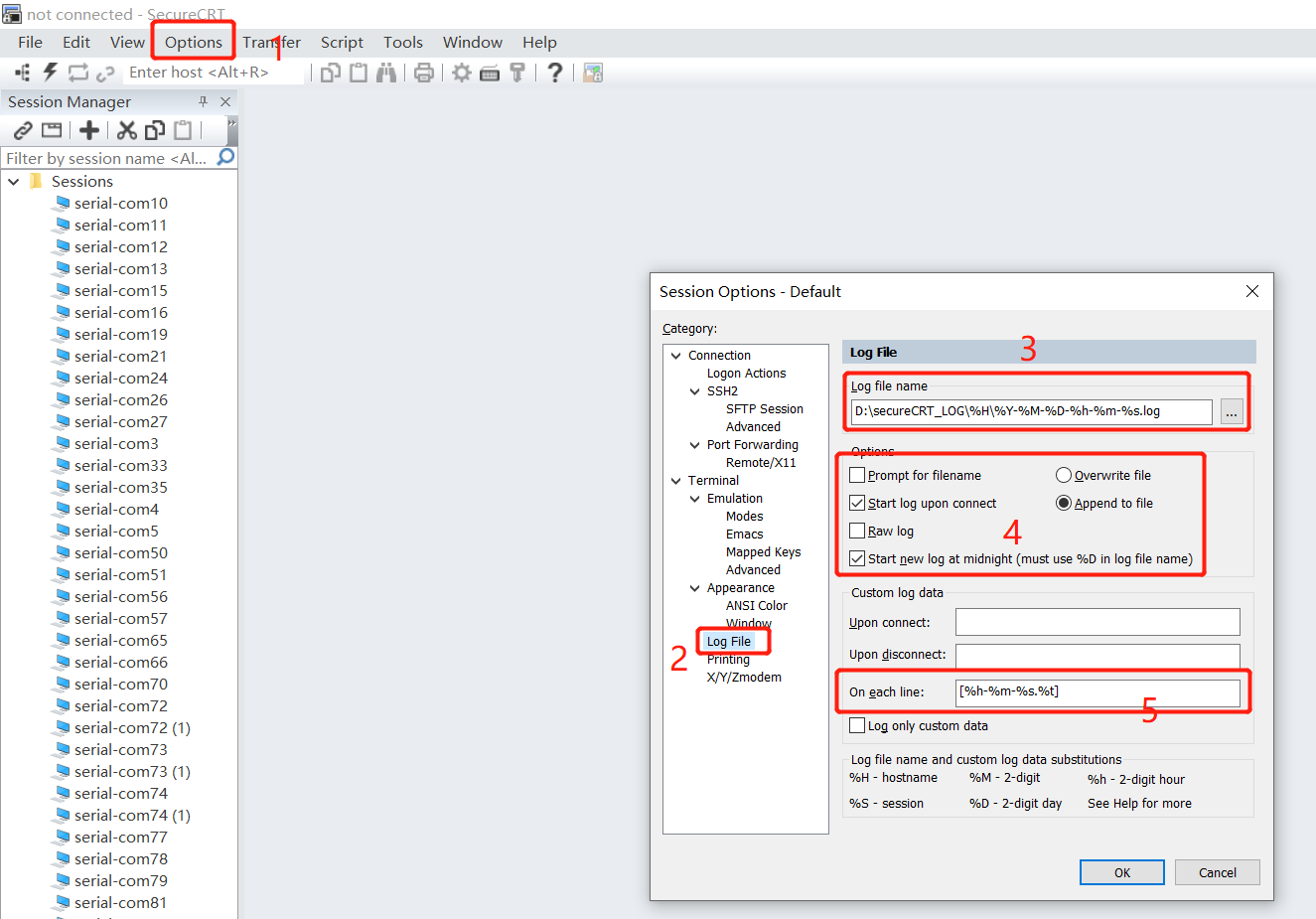Close the Session Manager panel

point(225,101)
